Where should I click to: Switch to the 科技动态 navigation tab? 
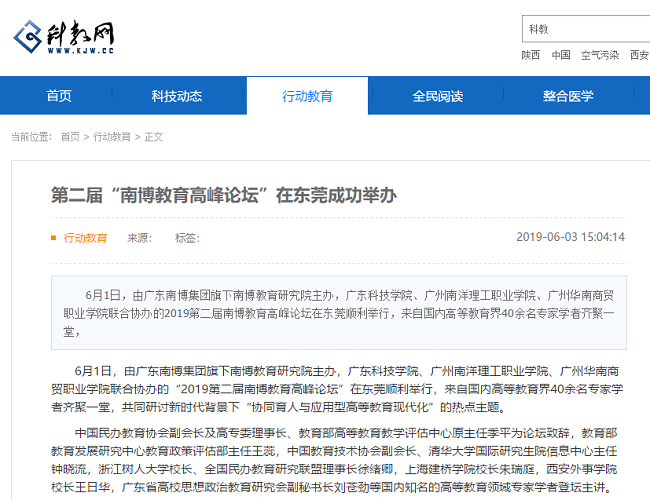[x=177, y=96]
